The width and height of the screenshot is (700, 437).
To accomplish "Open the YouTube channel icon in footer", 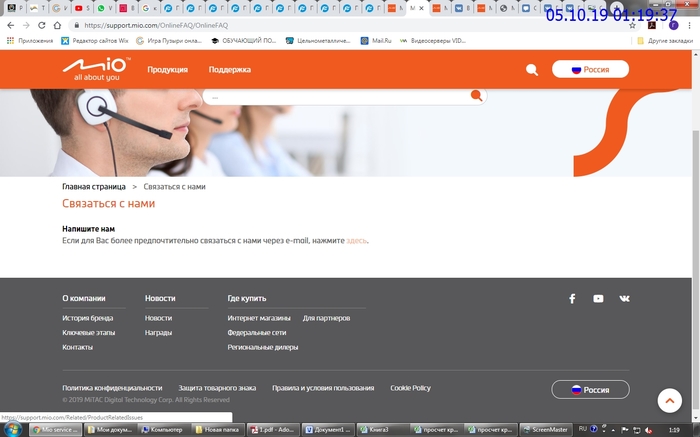I will tap(598, 298).
